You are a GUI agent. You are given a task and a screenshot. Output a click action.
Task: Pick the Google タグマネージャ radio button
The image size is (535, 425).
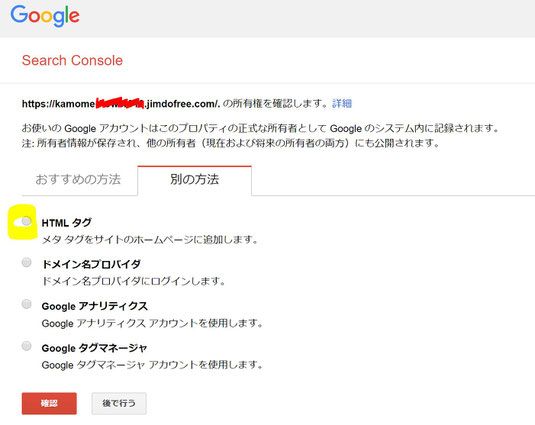pos(26,346)
